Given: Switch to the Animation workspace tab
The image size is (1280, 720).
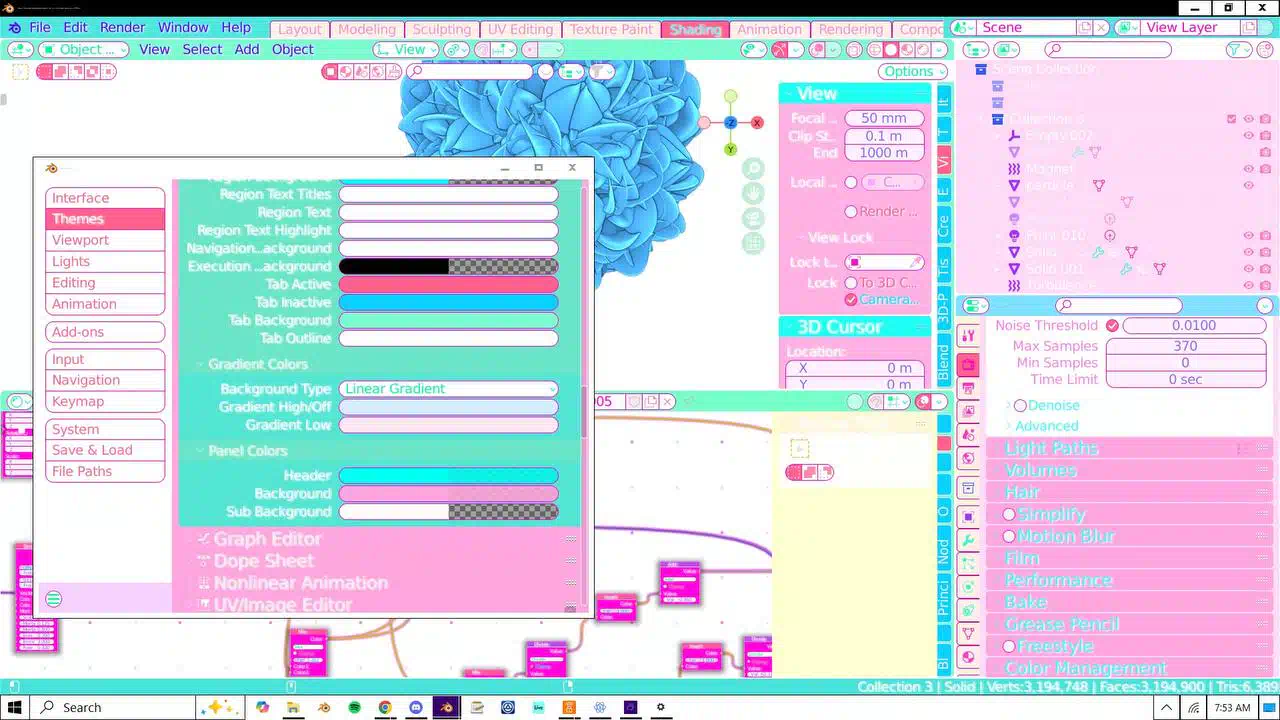Looking at the screenshot, I should coord(769,29).
